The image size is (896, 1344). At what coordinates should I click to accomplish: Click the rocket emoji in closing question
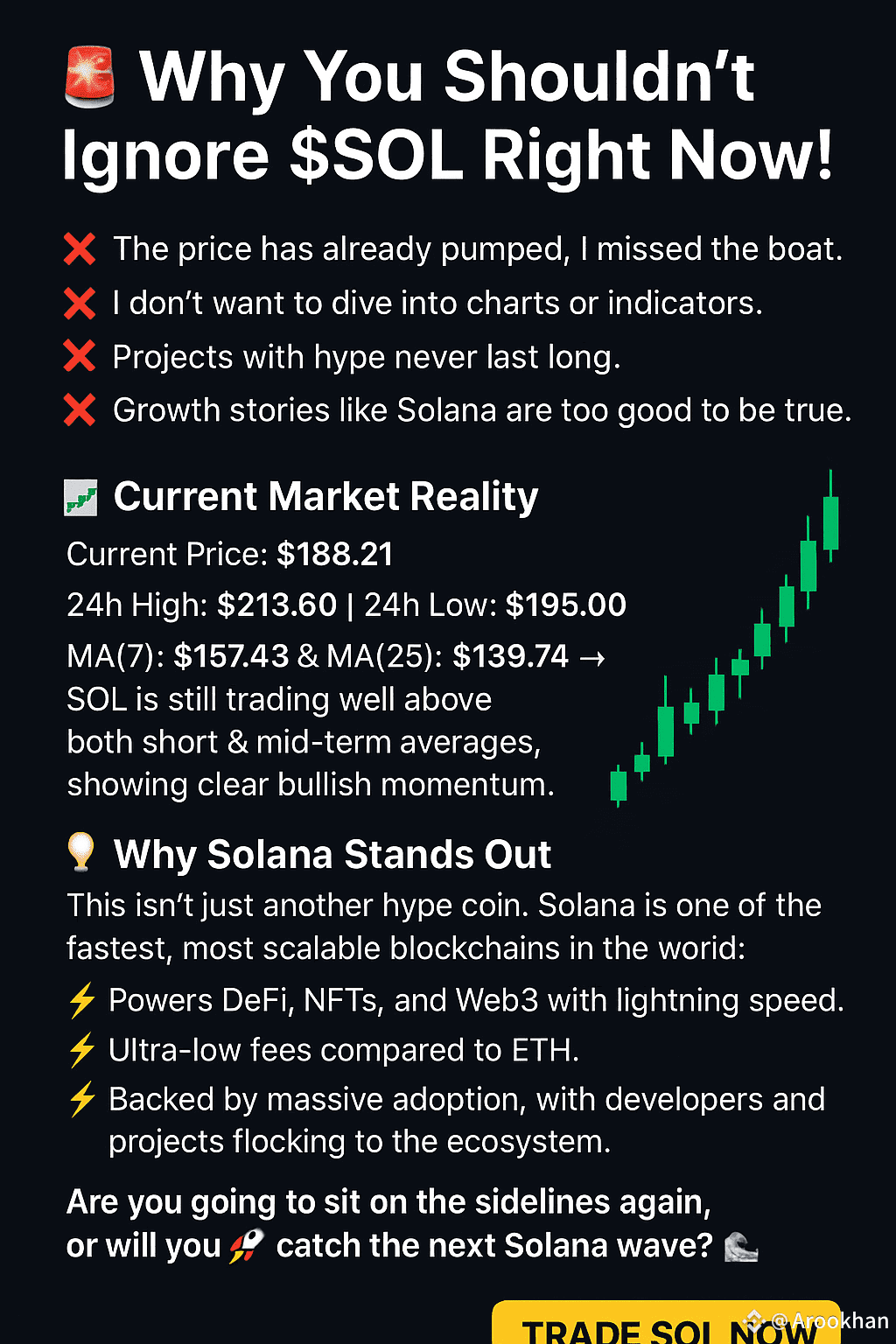pyautogui.click(x=247, y=1246)
